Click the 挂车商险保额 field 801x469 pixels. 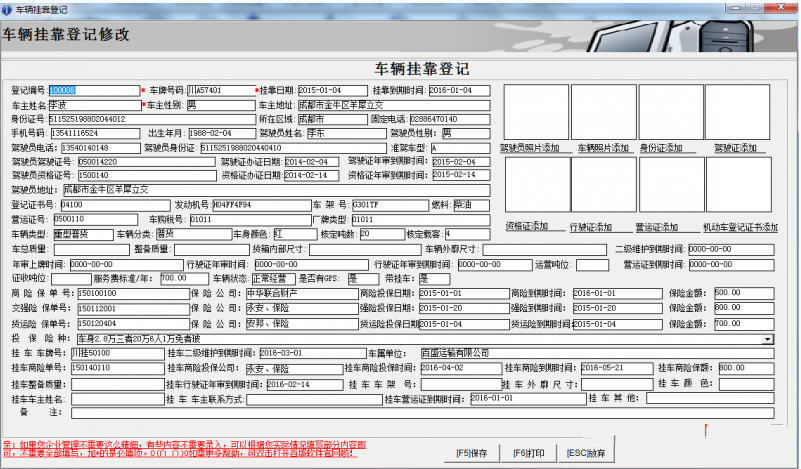[x=746, y=368]
